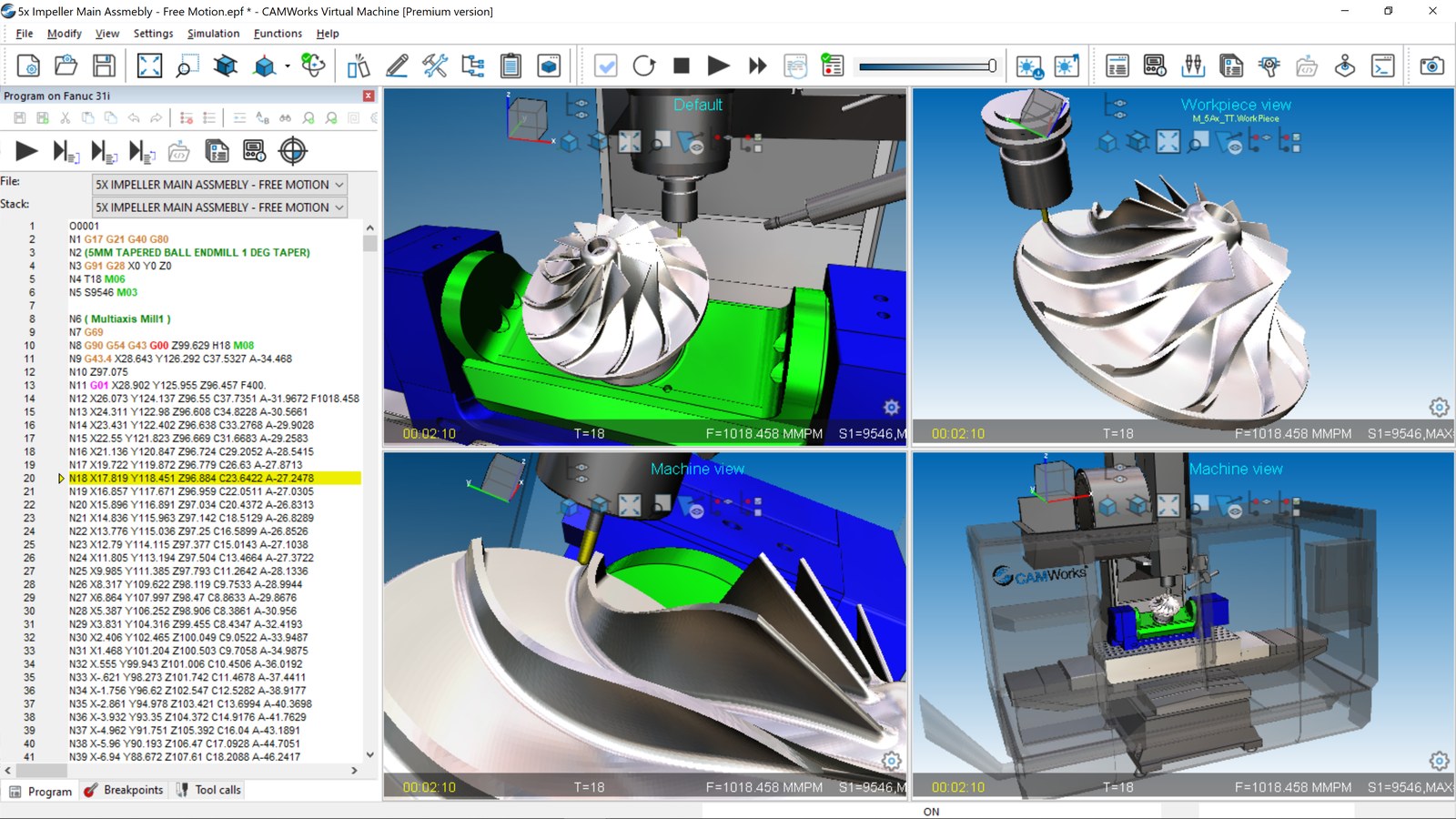Open the dropdown arrow next to the isometric view cube

(x=288, y=66)
